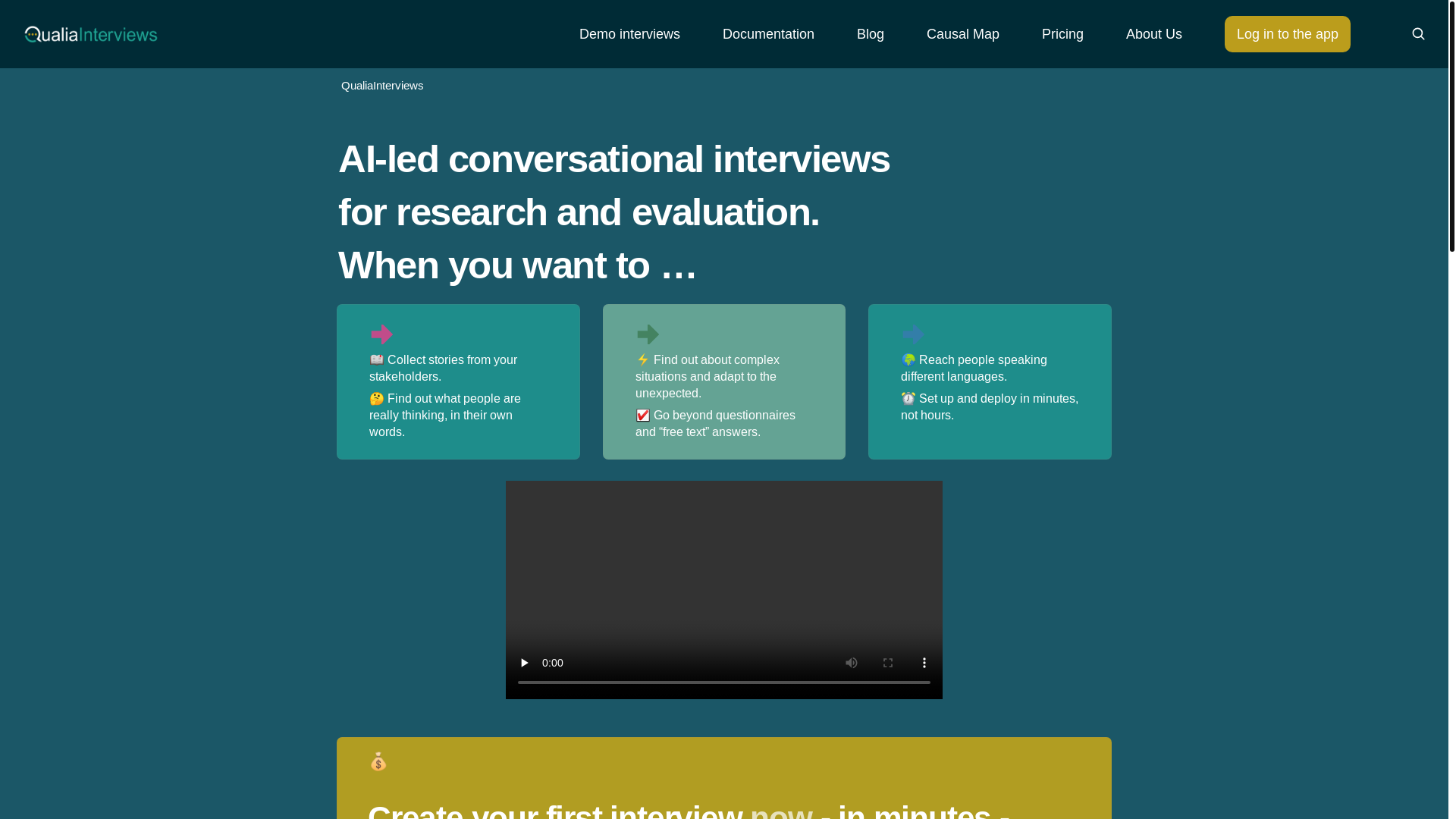Click Log in to the app button
Screen dimensions: 1456x819
(x=1287, y=34)
